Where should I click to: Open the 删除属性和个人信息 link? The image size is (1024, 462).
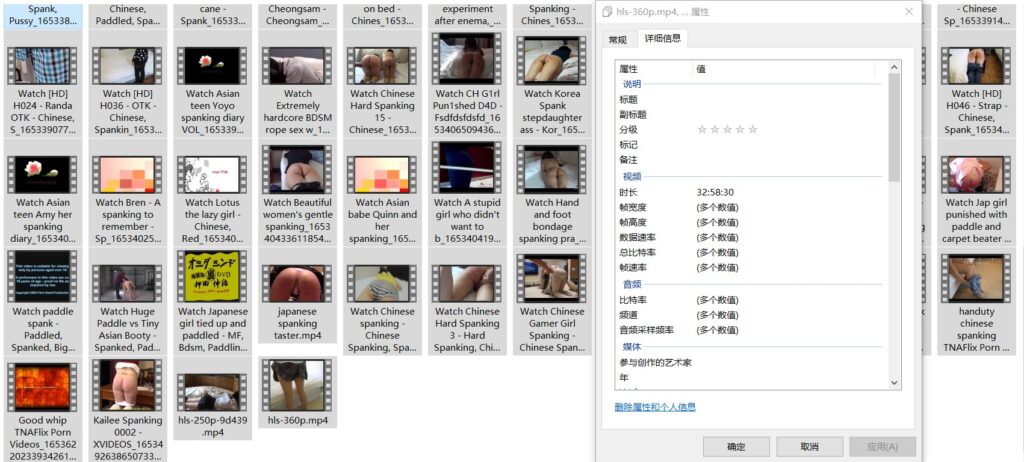click(655, 407)
